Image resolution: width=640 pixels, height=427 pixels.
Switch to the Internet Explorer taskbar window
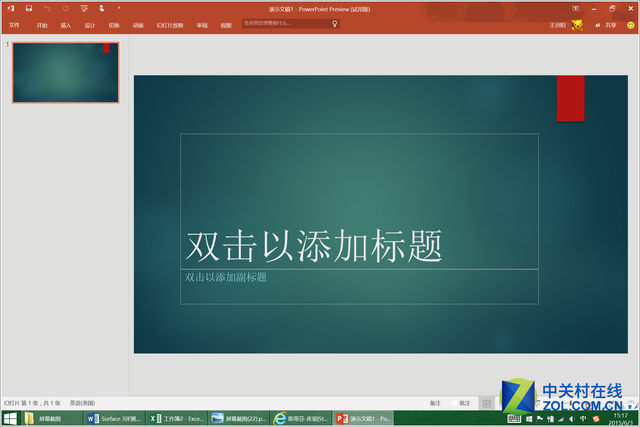click(x=302, y=419)
